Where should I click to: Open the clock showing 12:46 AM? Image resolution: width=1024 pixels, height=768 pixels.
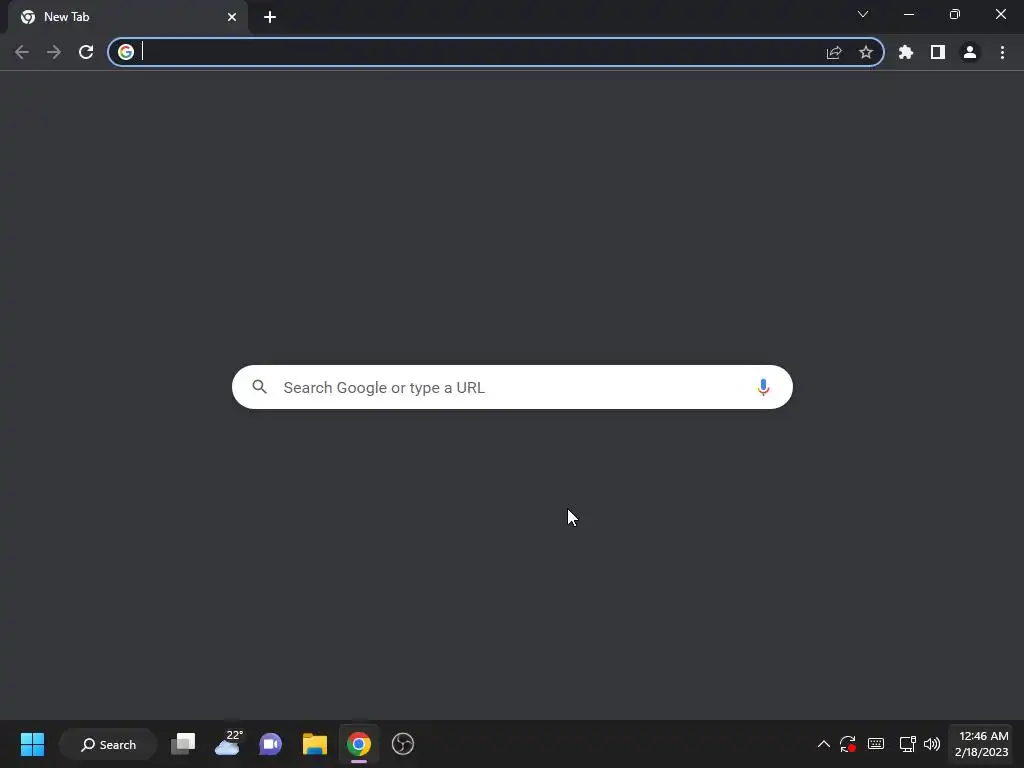[982, 744]
